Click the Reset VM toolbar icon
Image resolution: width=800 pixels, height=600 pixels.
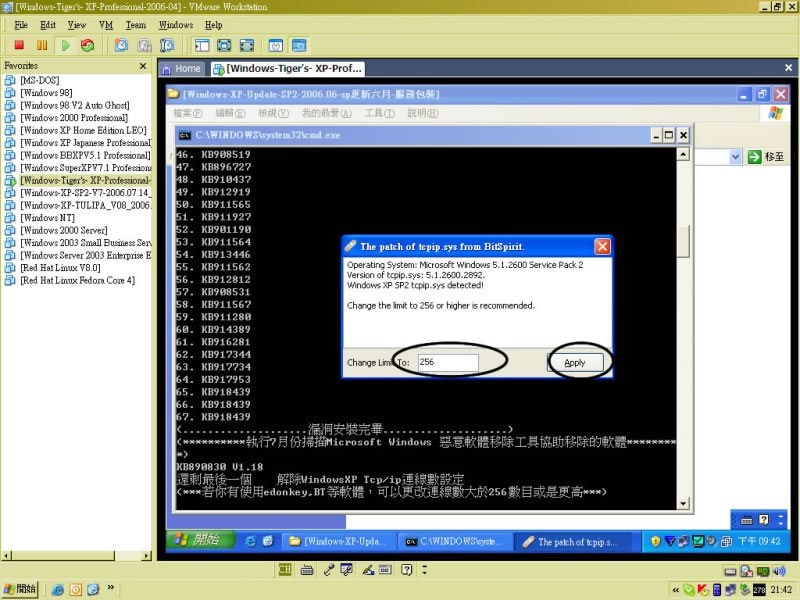(x=88, y=45)
